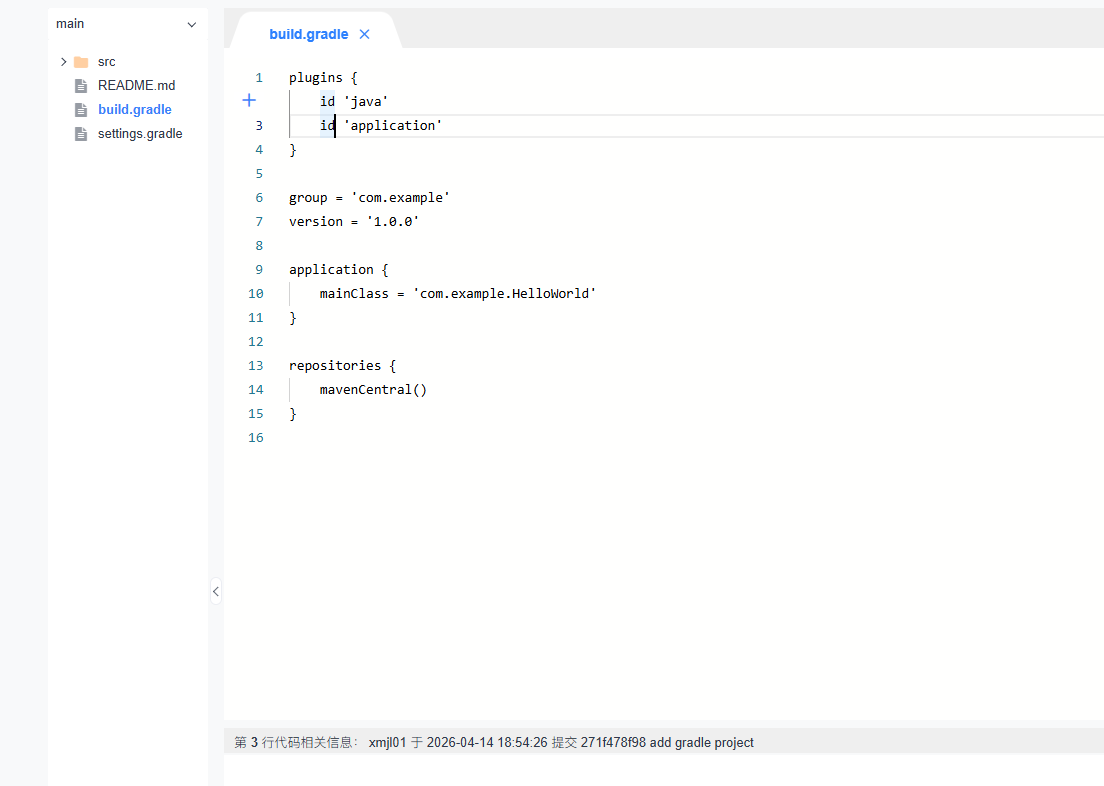Viewport: 1104px width, 786px height.
Task: Close the build.gradle tab
Action: (x=364, y=34)
